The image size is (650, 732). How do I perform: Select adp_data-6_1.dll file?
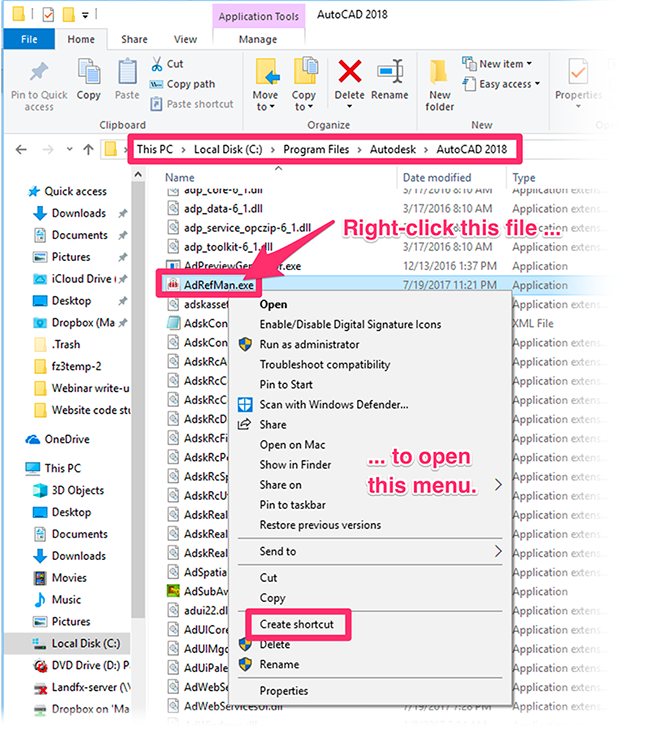tap(223, 209)
